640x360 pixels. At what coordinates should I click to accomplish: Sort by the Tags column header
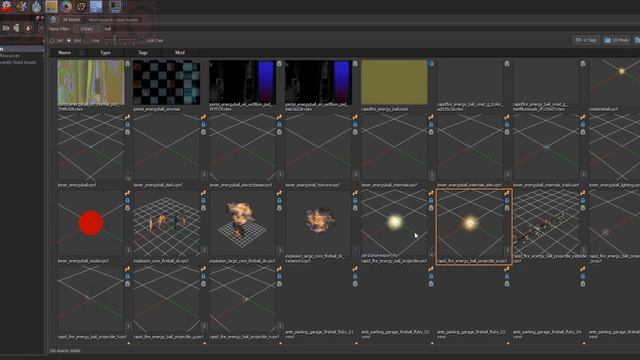pos(143,53)
